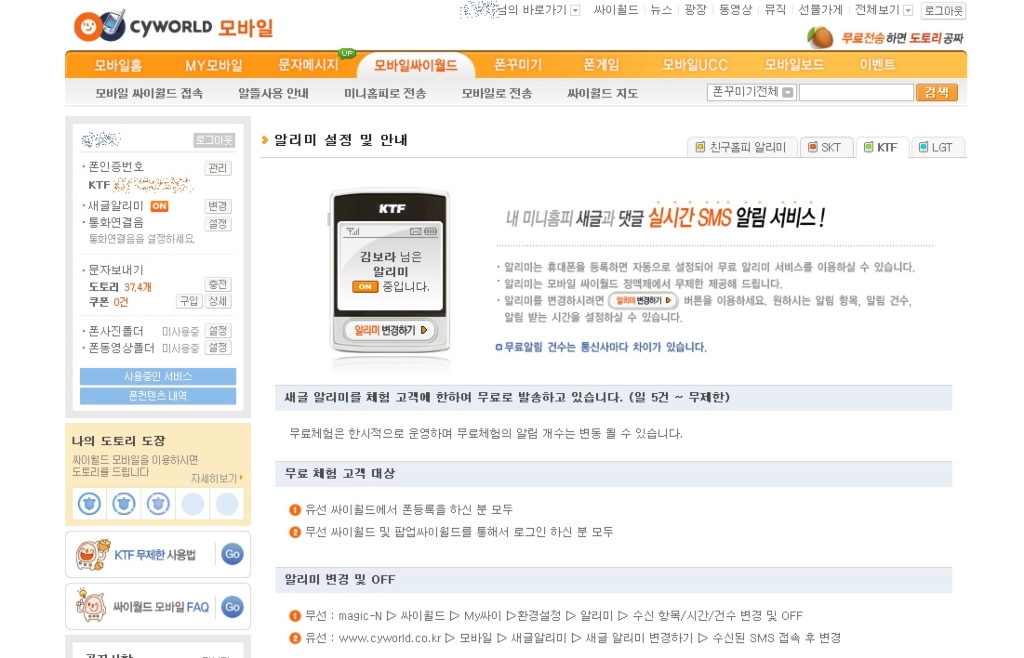Click 충전 button for 도토리
The height and width of the screenshot is (658, 1024).
point(217,285)
